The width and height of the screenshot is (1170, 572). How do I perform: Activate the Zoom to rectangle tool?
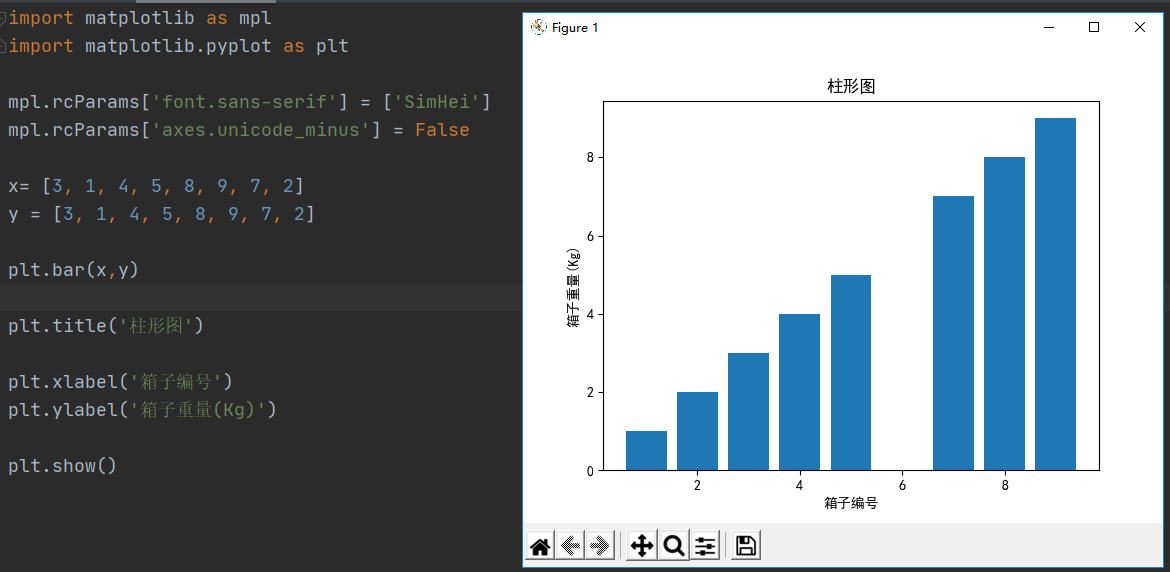[674, 547]
